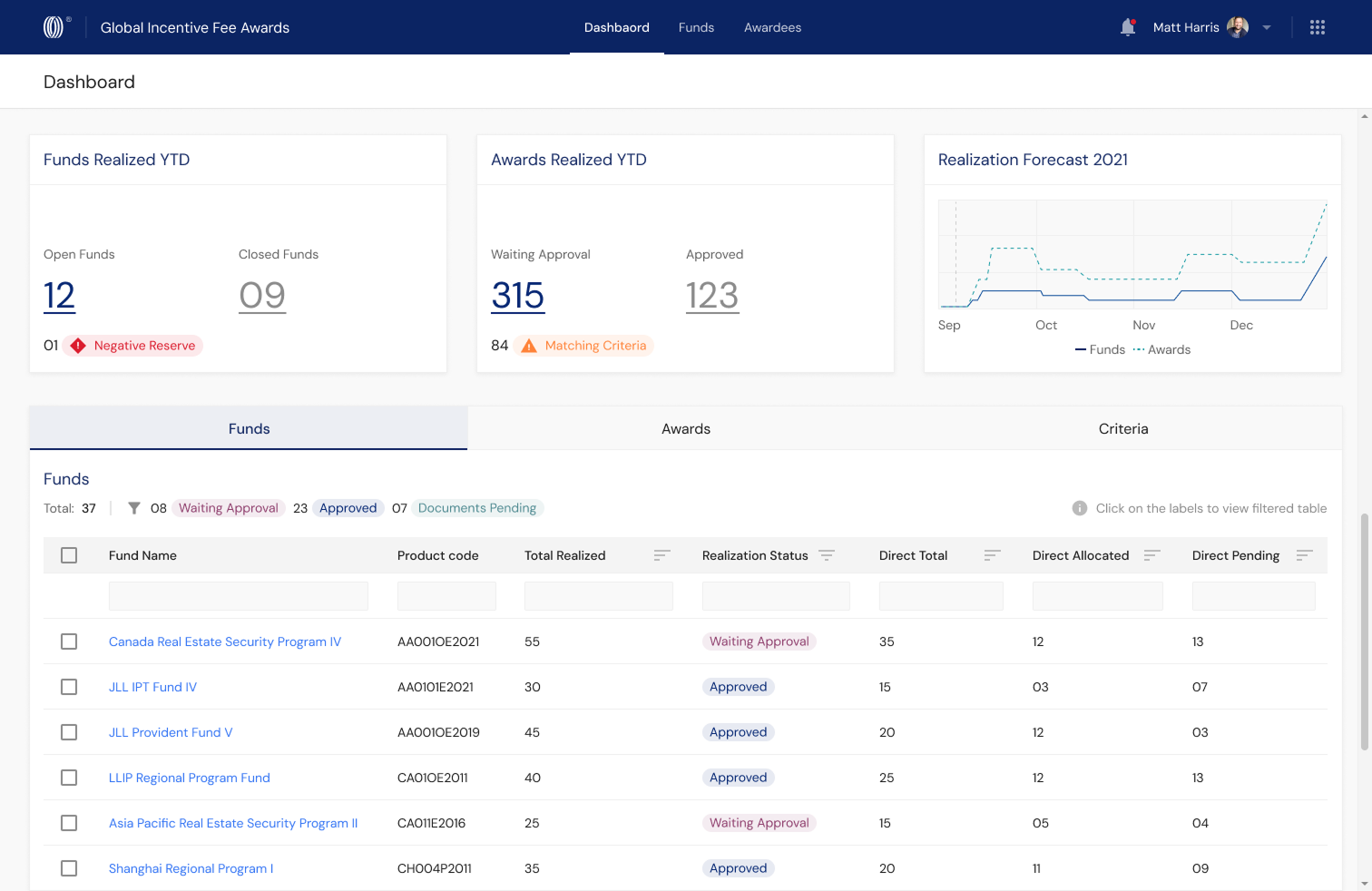Click the Realization Forecast 2021 chart area
1372x891 pixels.
coord(1132,254)
